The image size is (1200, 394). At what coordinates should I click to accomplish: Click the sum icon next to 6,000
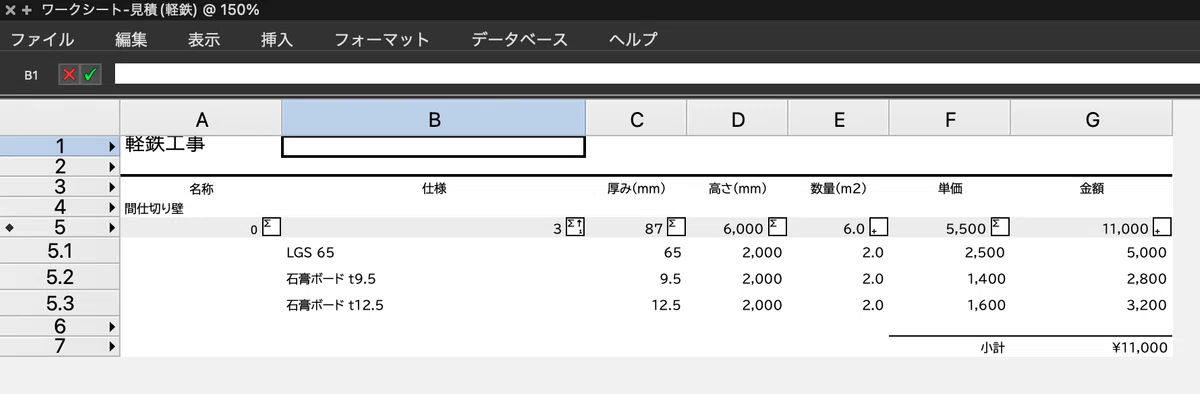pyautogui.click(x=777, y=226)
